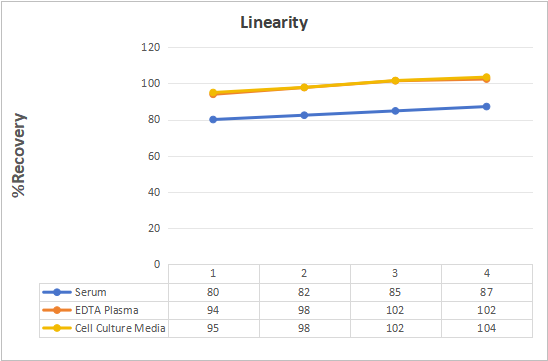
Task: Click category header 2 in data table
Action: click(x=305, y=274)
